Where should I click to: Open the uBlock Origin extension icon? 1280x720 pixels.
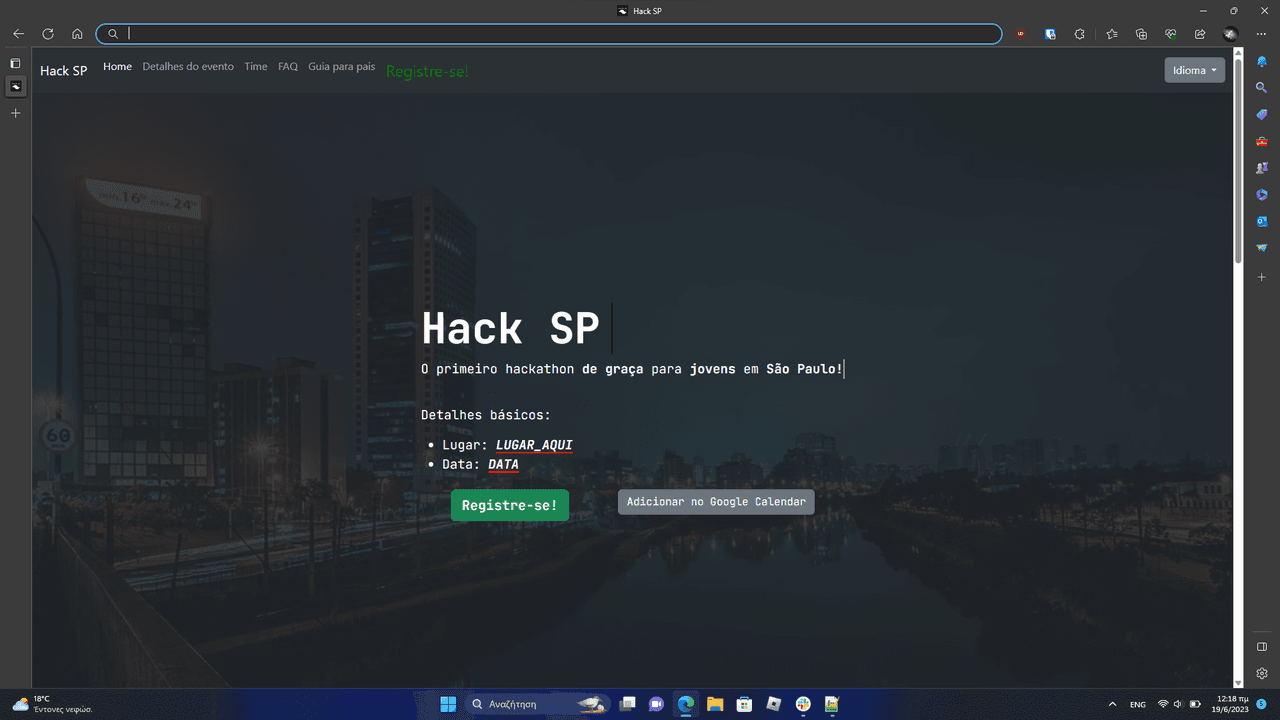(1020, 34)
